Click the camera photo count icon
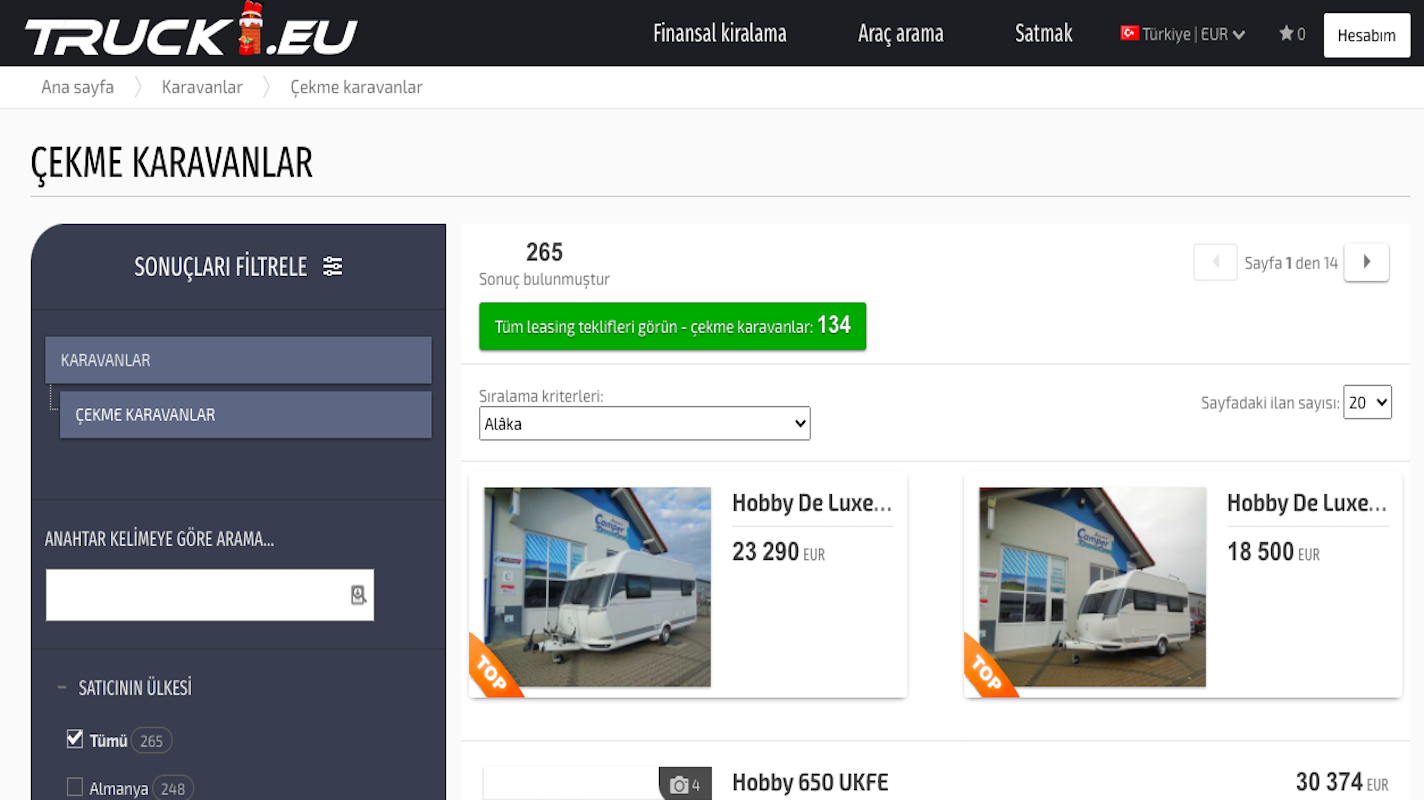This screenshot has width=1424, height=800. [680, 785]
